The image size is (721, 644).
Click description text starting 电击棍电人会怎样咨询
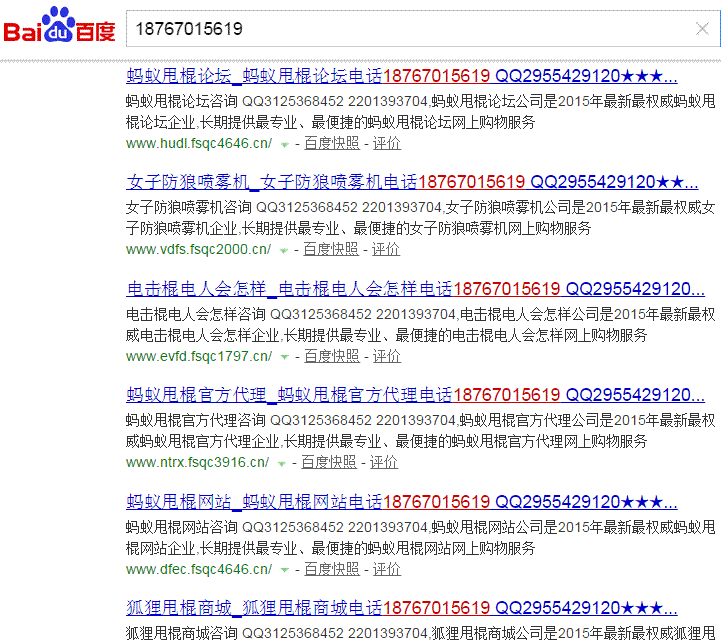(x=421, y=325)
